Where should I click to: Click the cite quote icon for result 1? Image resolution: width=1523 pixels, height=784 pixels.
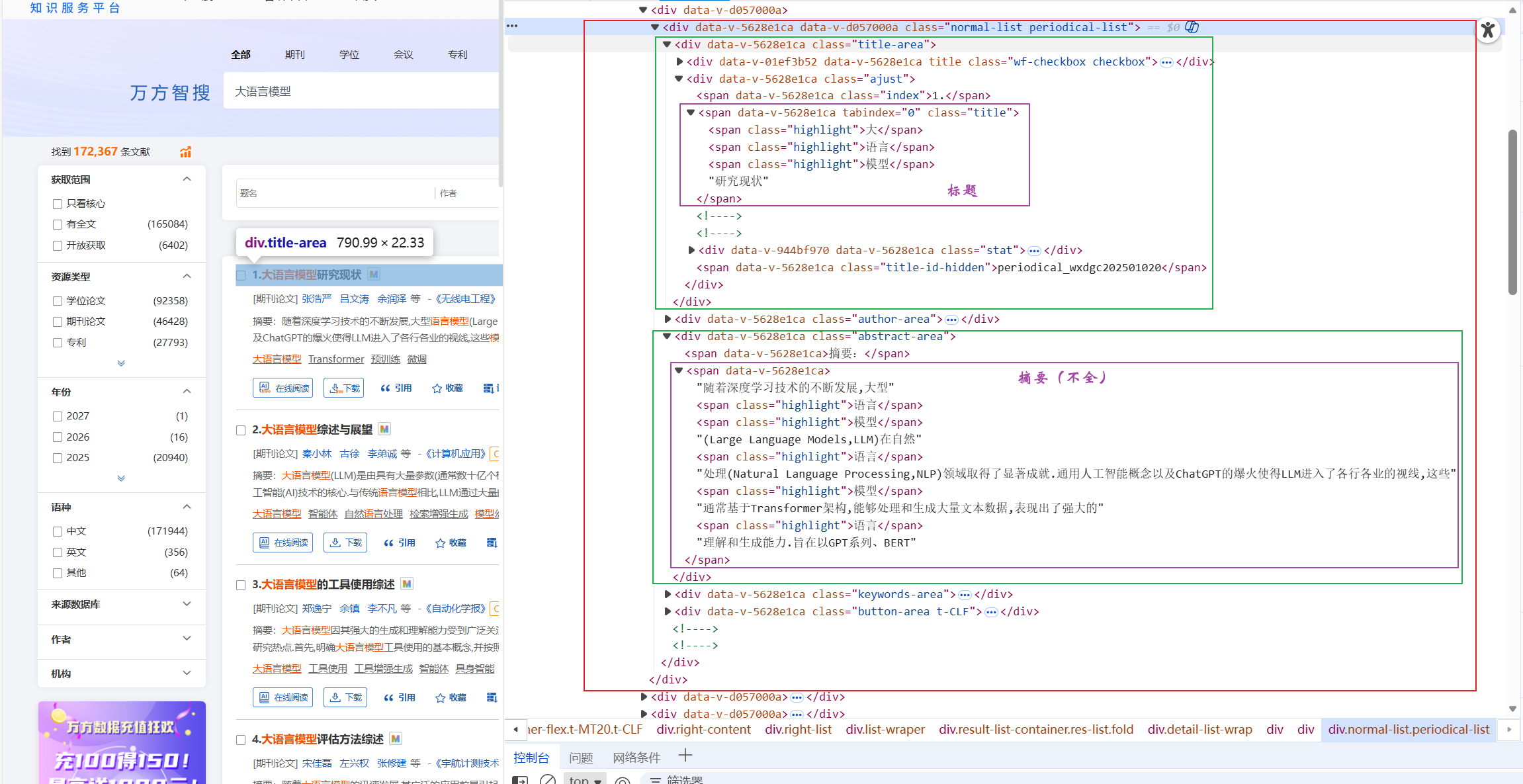coord(385,388)
